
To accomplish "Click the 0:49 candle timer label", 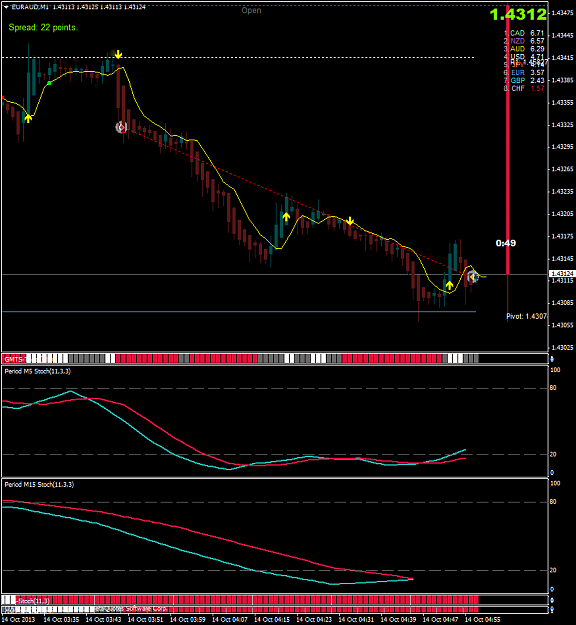I will click(505, 243).
